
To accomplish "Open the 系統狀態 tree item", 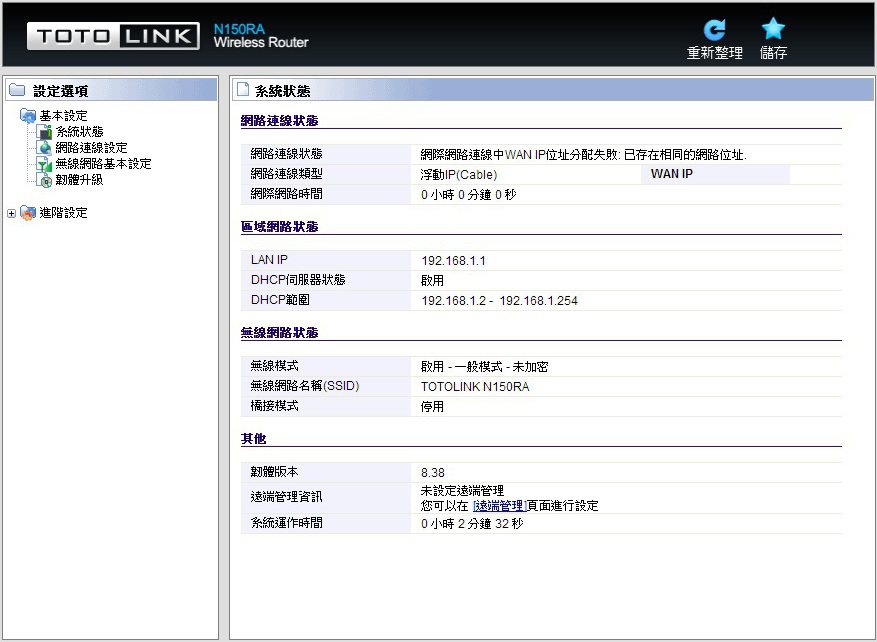I will click(x=79, y=131).
